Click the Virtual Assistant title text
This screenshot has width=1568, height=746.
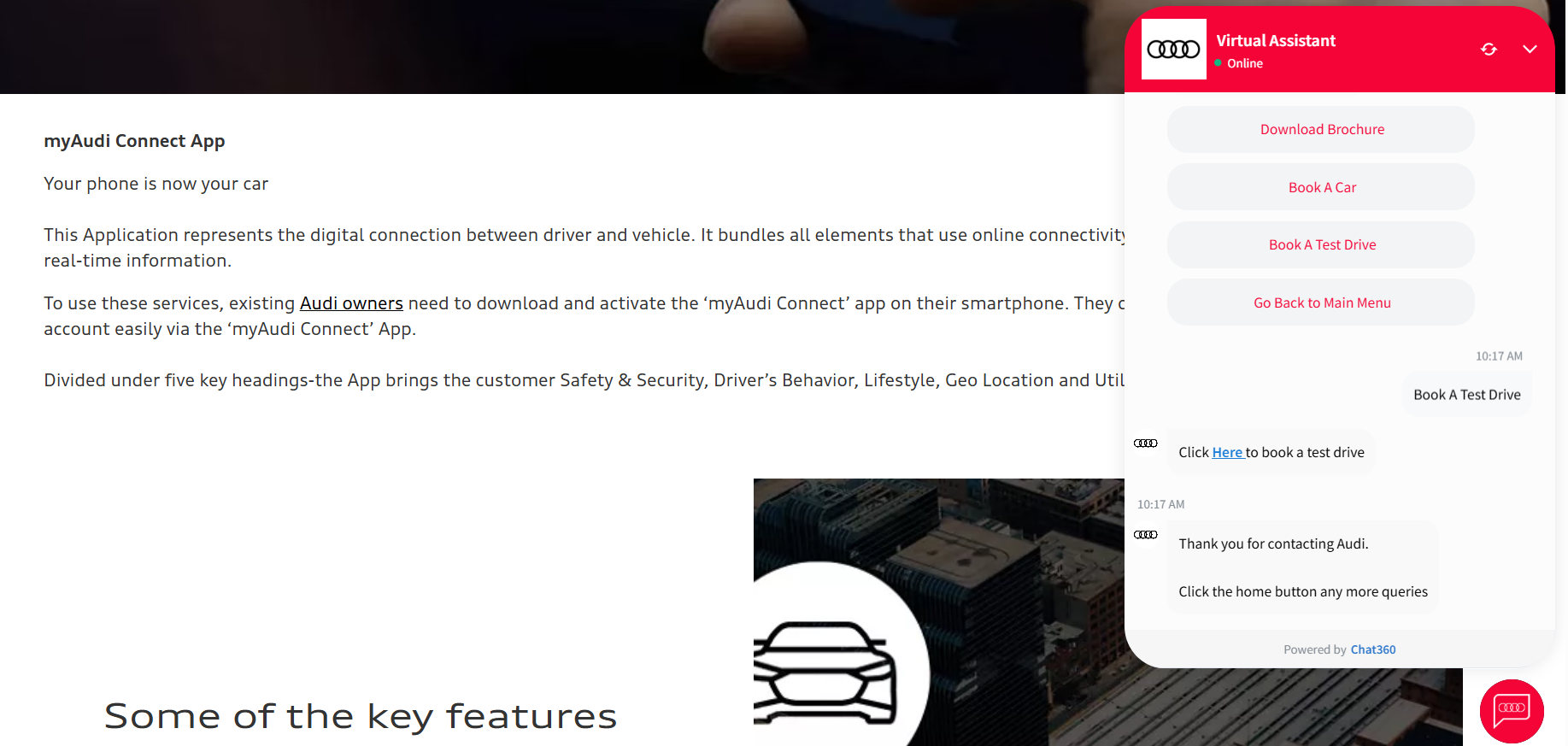1276,40
